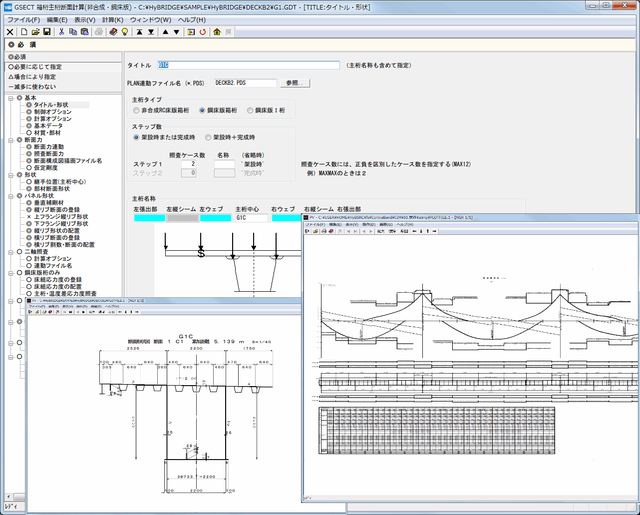
Task: Click the solid up arrow toolbar icon
Action: 164,31
